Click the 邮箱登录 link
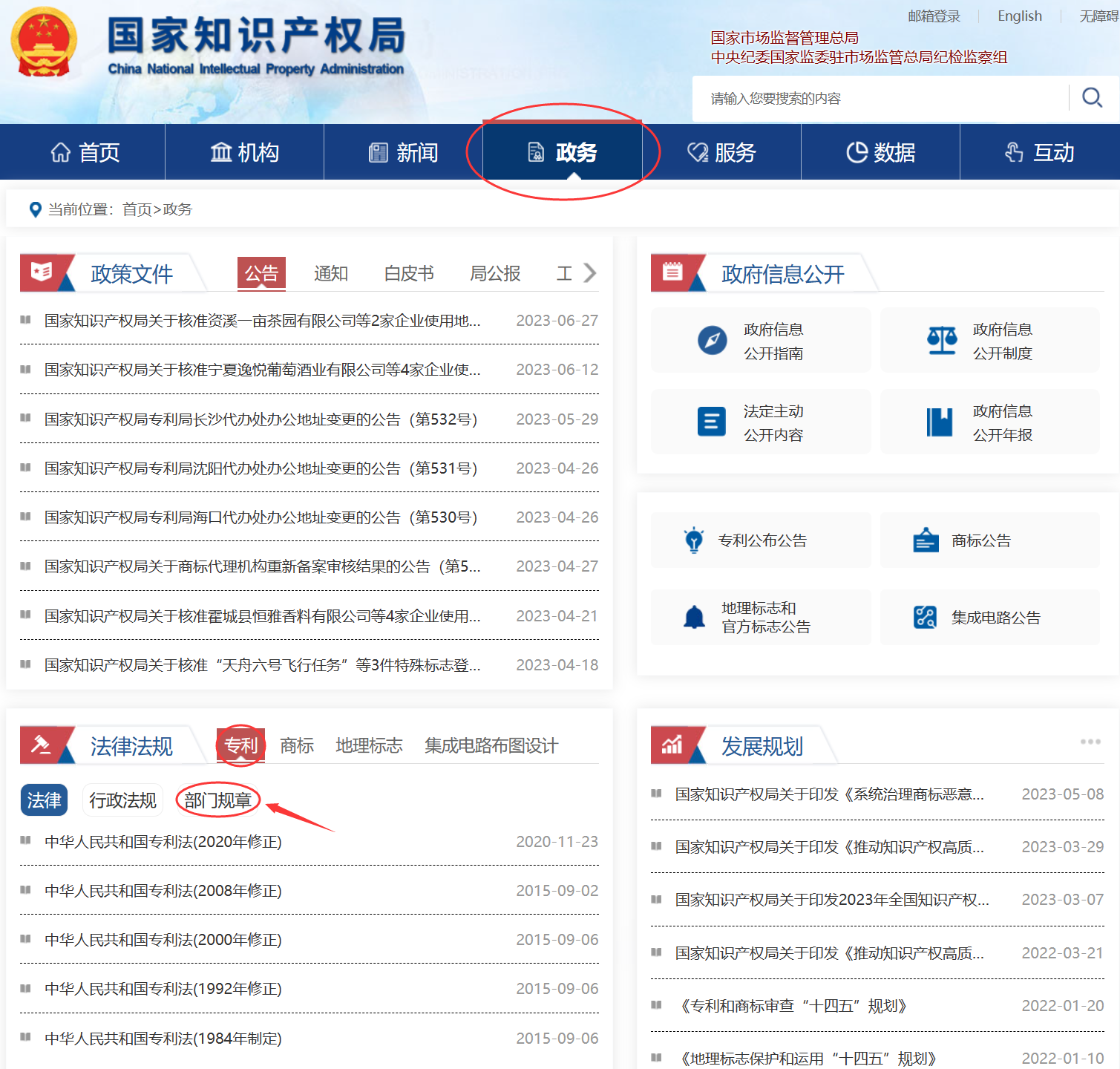Image resolution: width=1120 pixels, height=1069 pixels. (x=934, y=16)
